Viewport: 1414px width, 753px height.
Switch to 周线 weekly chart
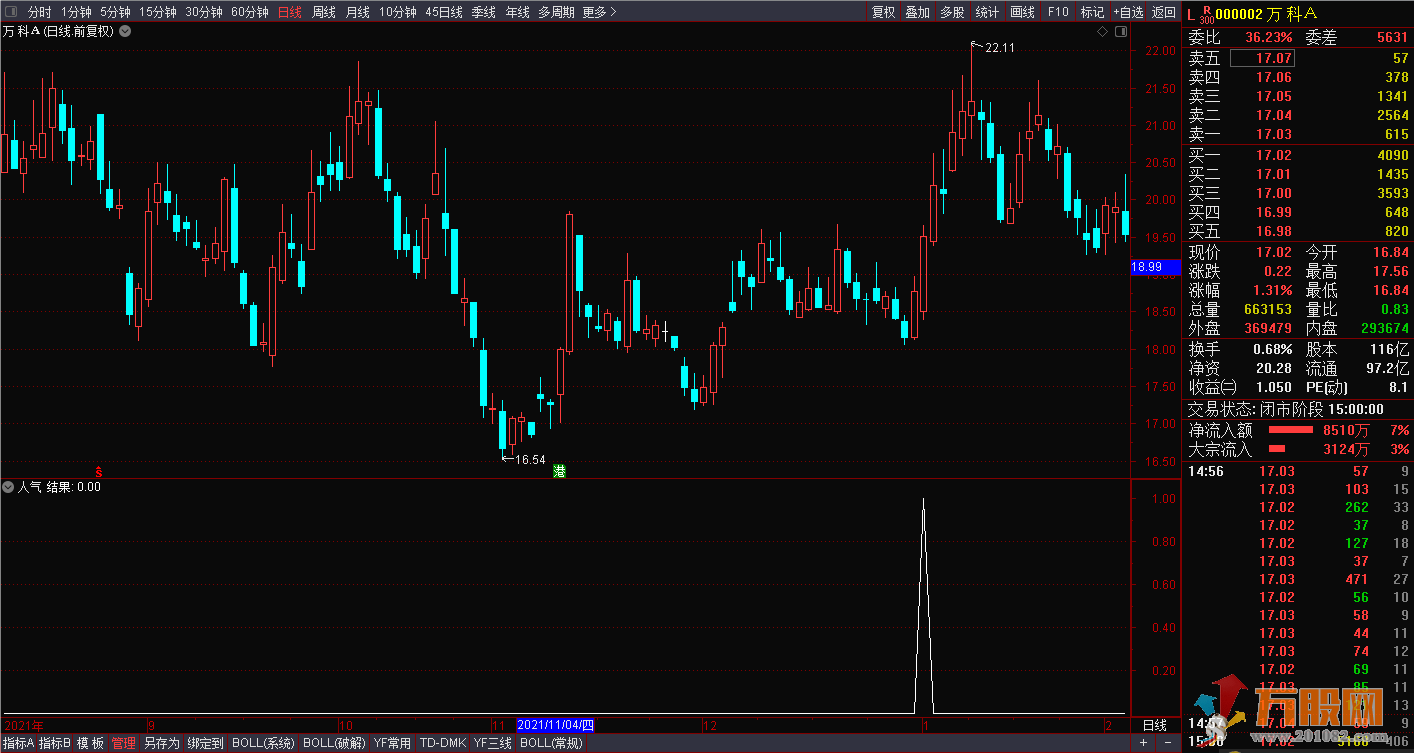pos(324,12)
